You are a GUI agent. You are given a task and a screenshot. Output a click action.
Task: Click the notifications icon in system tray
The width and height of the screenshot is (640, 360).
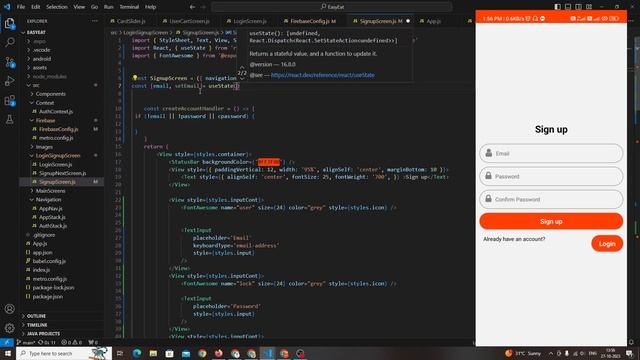pos(630,353)
